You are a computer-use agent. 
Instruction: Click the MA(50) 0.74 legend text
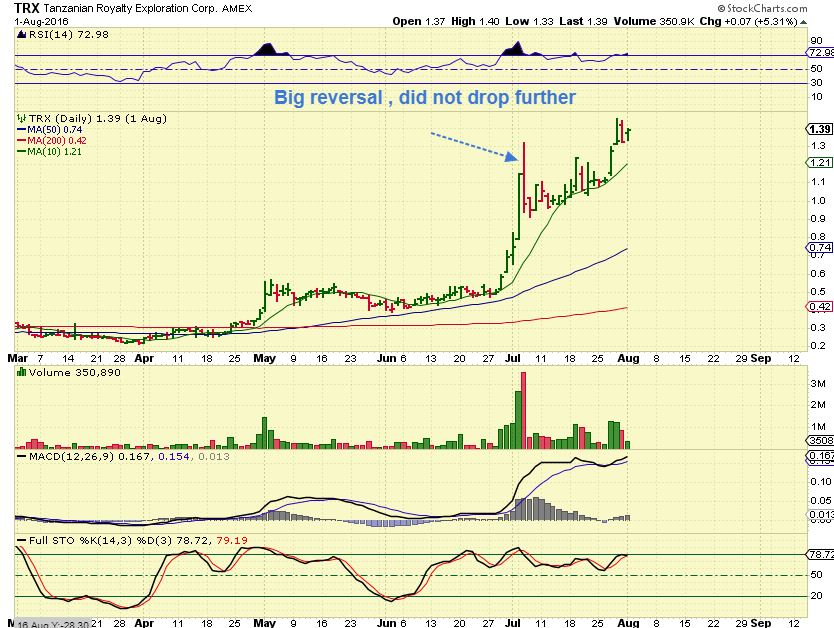coord(55,130)
